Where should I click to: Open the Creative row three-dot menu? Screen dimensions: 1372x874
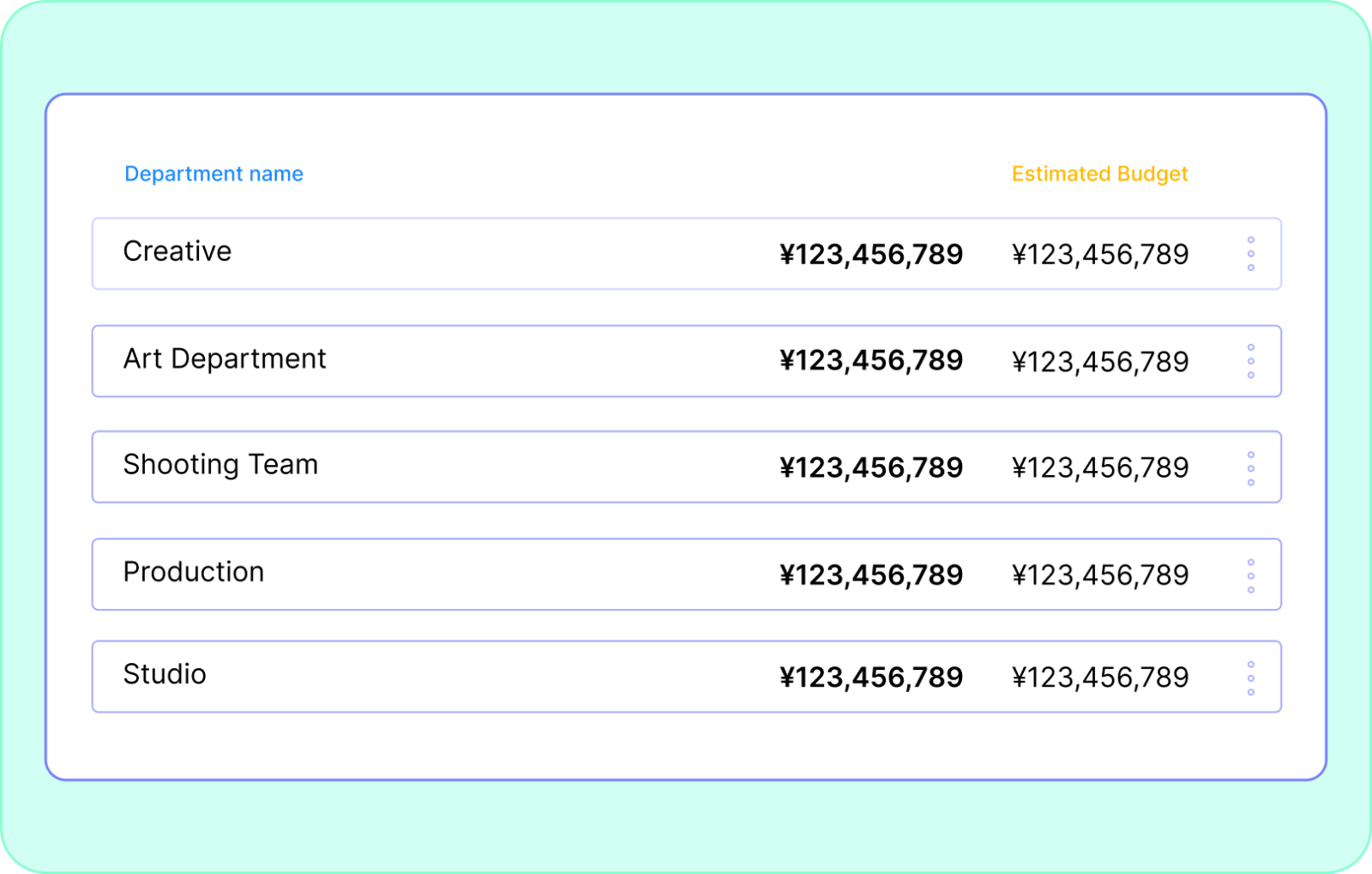(1250, 254)
